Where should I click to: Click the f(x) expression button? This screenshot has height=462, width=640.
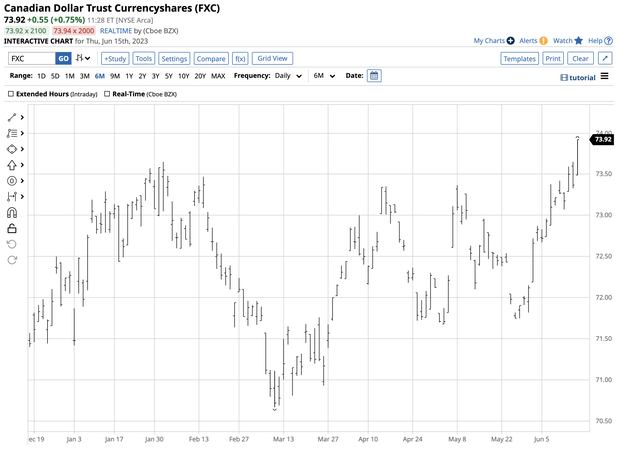pos(240,58)
